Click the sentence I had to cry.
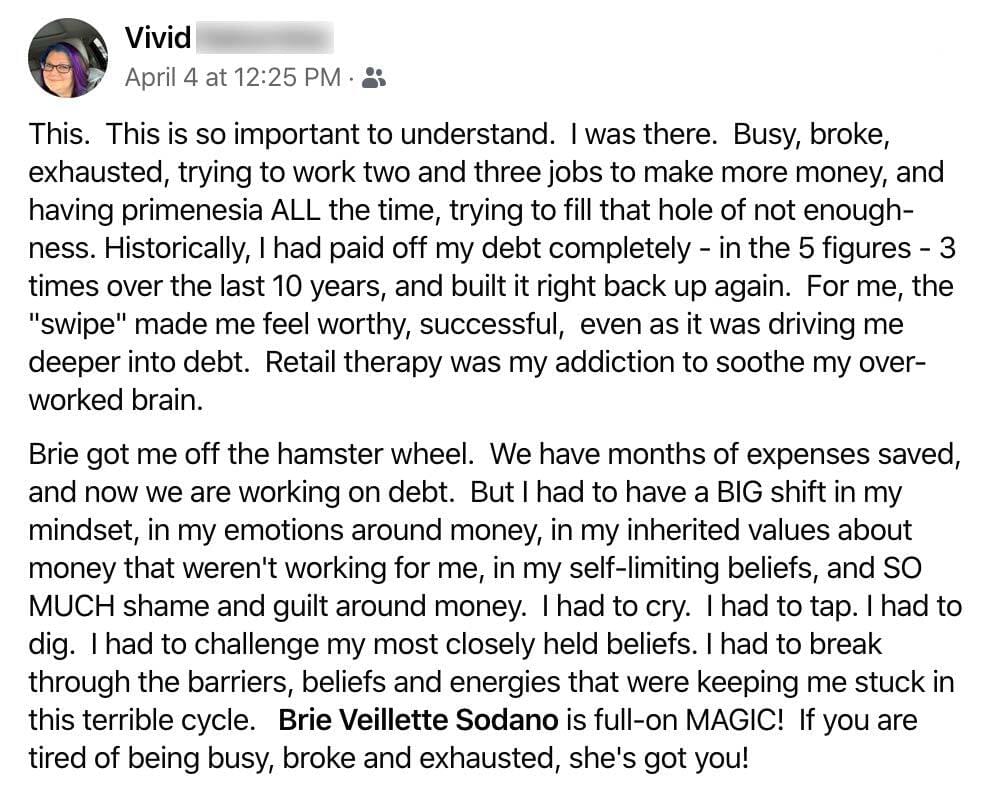Image resolution: width=992 pixels, height=800 pixels. pyautogui.click(x=616, y=606)
